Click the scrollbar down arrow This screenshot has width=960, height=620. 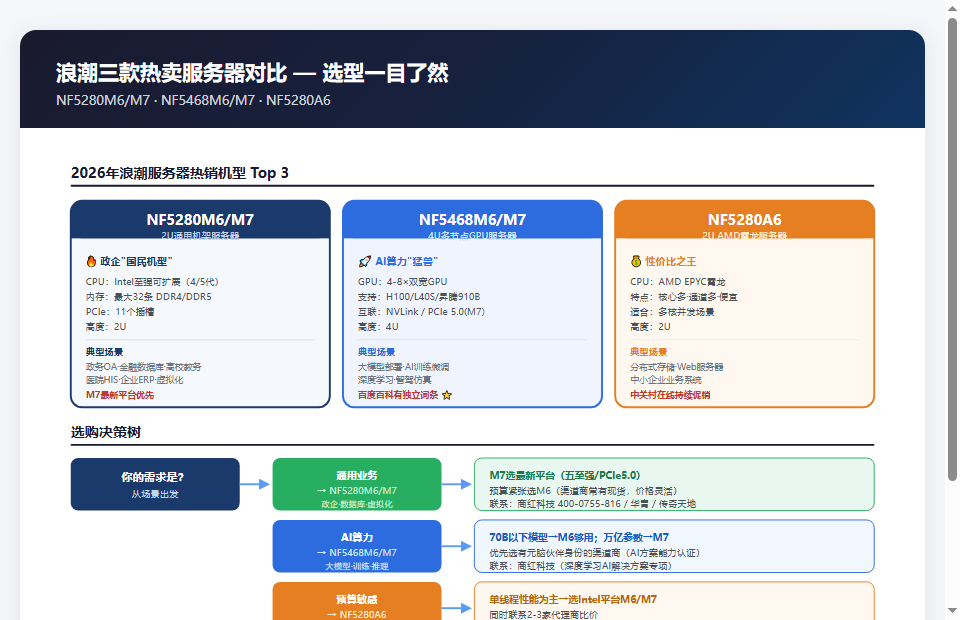click(x=952, y=610)
